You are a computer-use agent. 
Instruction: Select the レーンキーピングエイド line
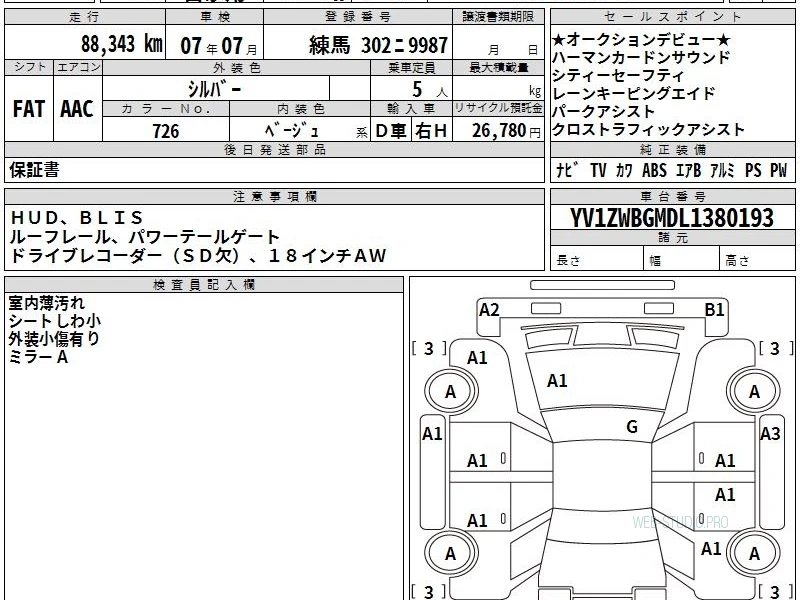[x=633, y=93]
